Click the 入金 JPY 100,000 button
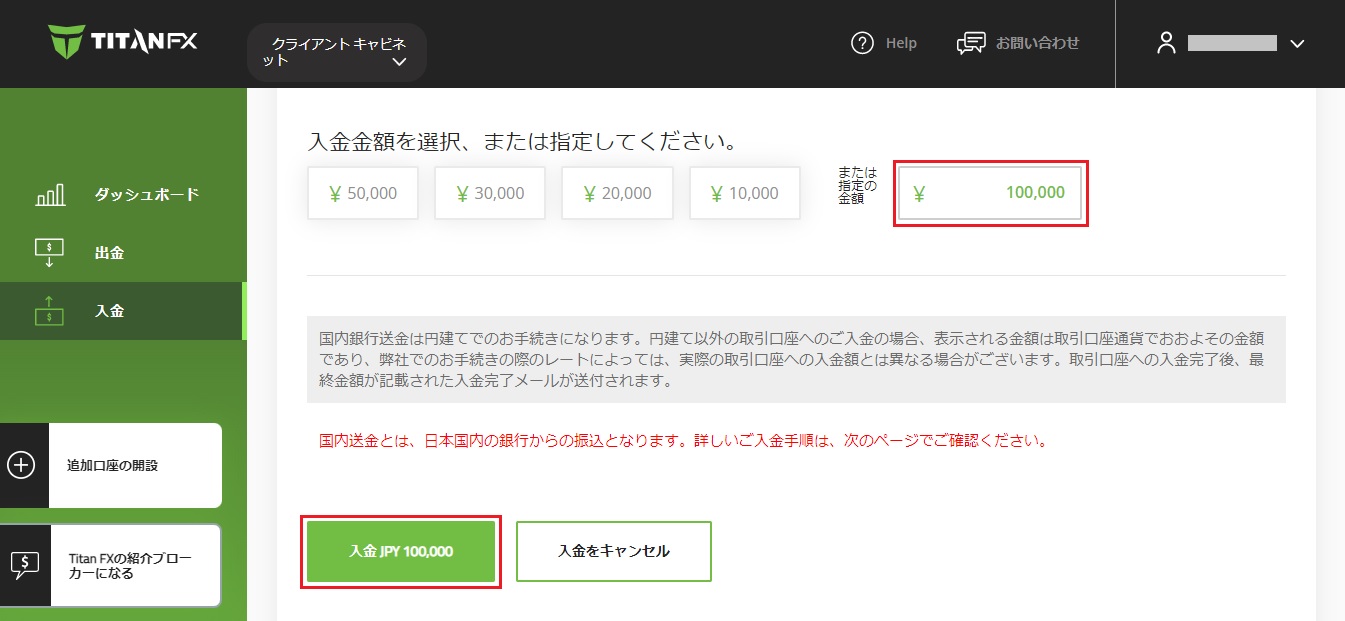The height and width of the screenshot is (621, 1345). point(401,551)
